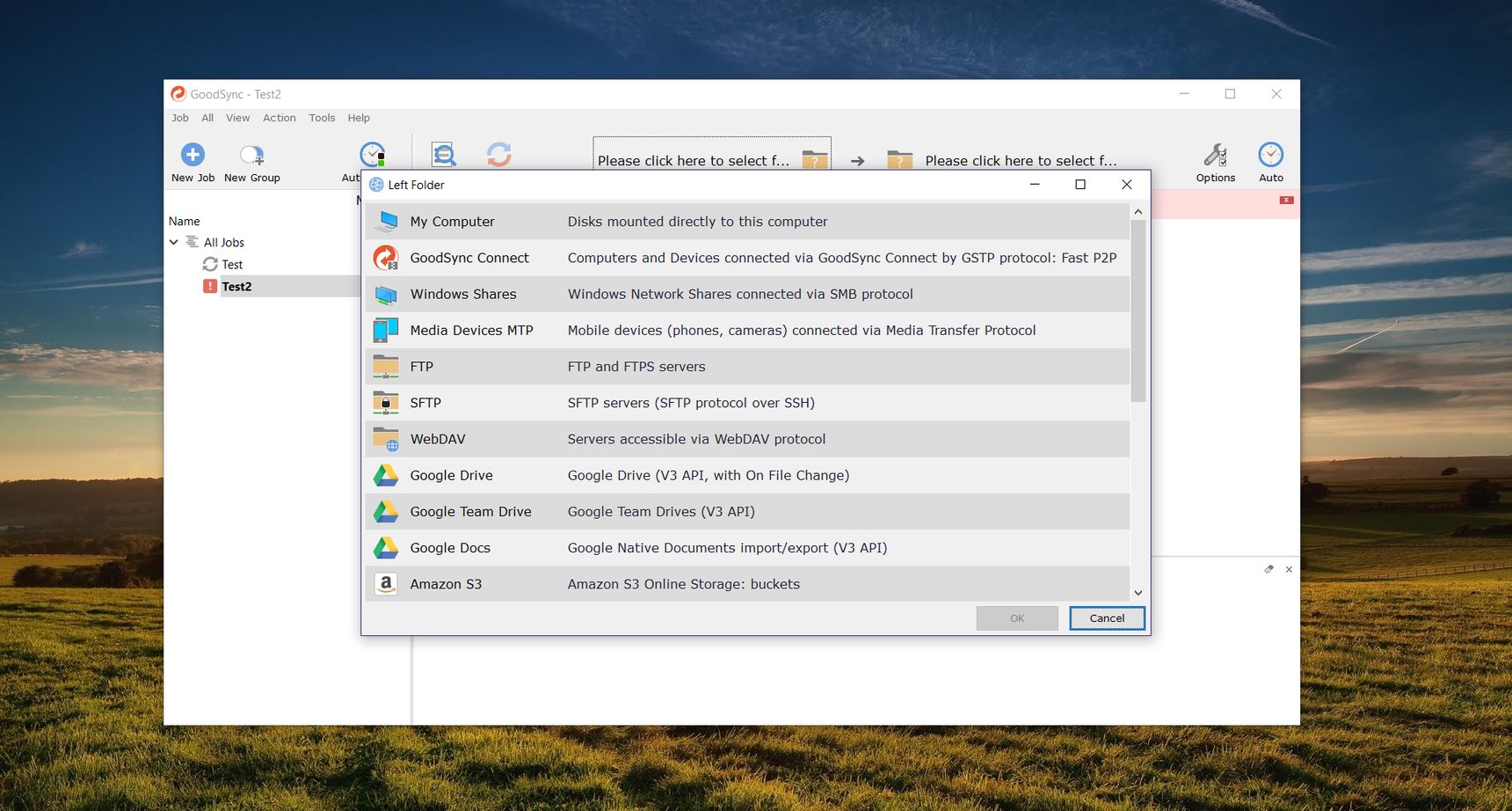Click the New Job plus icon
1512x811 pixels.
pyautogui.click(x=193, y=155)
